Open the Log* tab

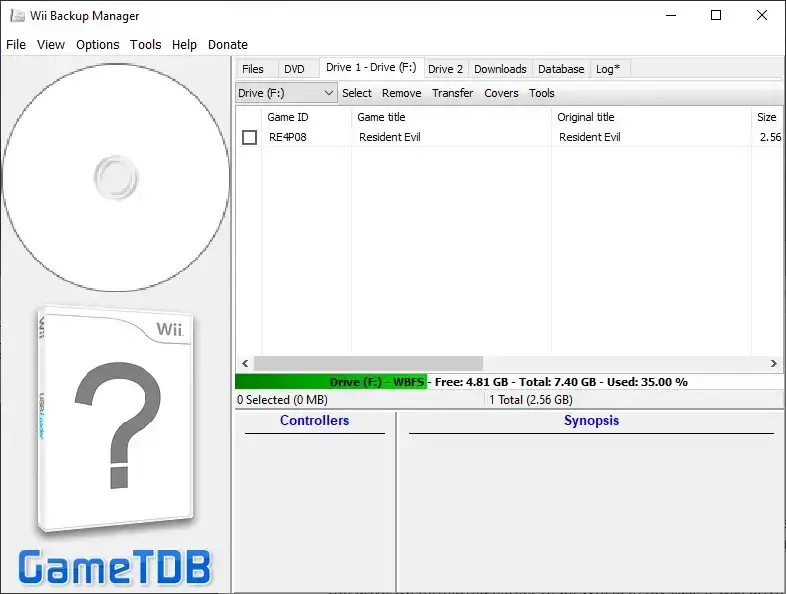(x=608, y=69)
